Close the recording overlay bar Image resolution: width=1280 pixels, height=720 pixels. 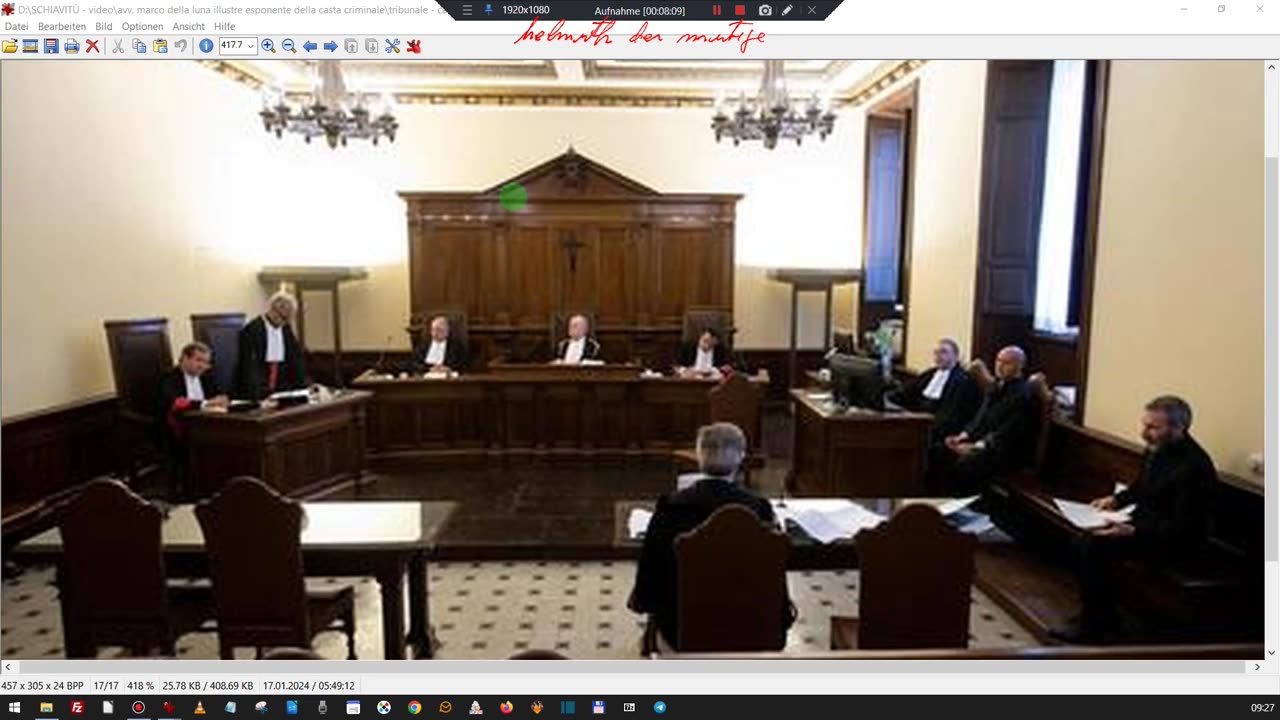pyautogui.click(x=811, y=10)
